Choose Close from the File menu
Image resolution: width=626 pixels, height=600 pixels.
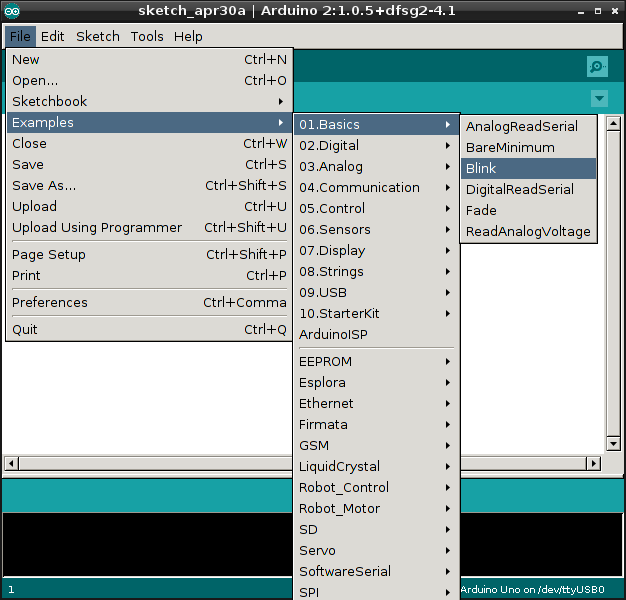(149, 143)
